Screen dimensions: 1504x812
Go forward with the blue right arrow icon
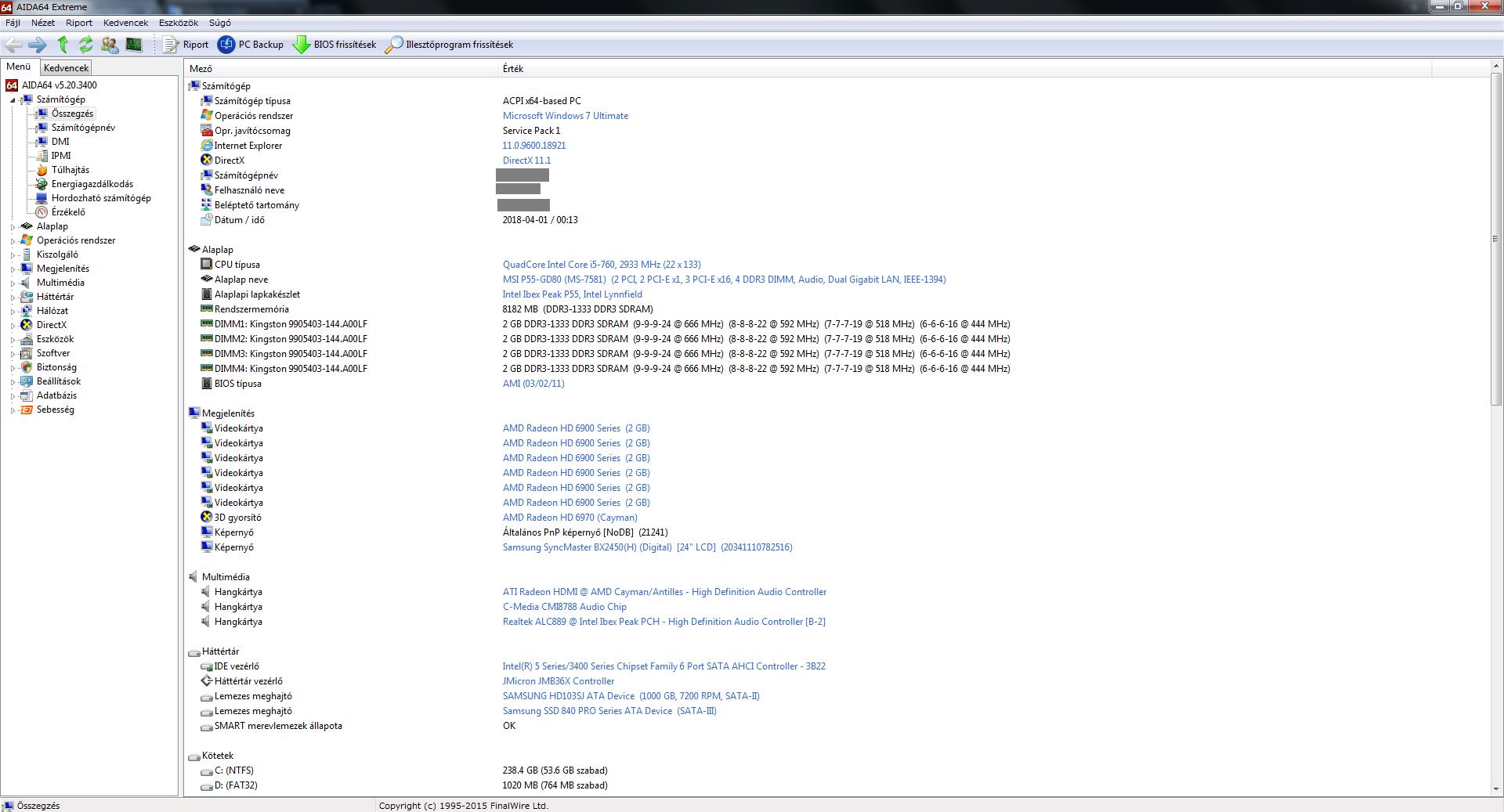coord(38,45)
